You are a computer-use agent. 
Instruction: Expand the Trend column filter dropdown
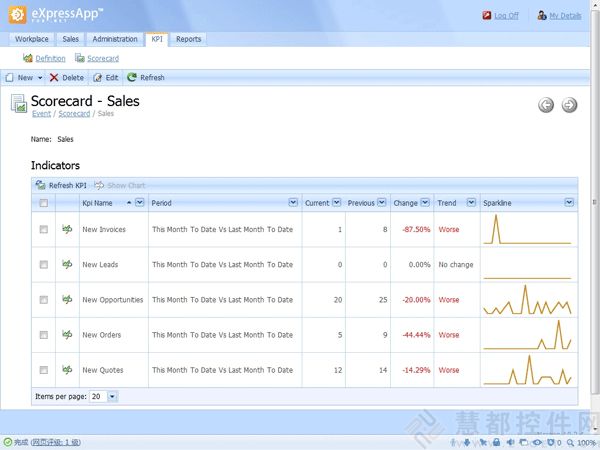click(471, 203)
